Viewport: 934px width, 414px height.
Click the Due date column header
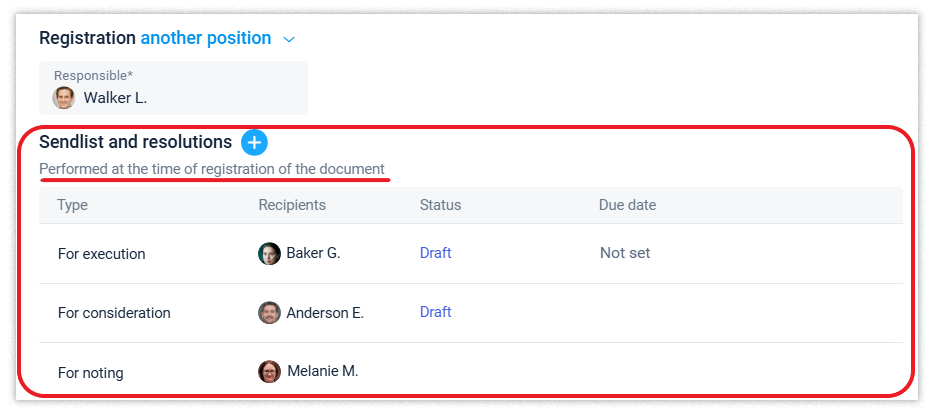pyautogui.click(x=627, y=205)
